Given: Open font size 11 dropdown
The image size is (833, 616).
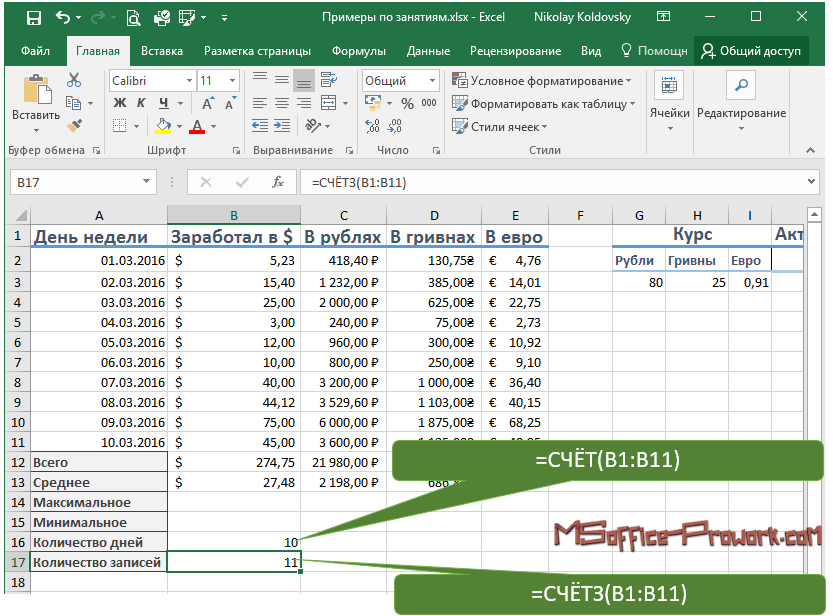Looking at the screenshot, I should coord(232,81).
